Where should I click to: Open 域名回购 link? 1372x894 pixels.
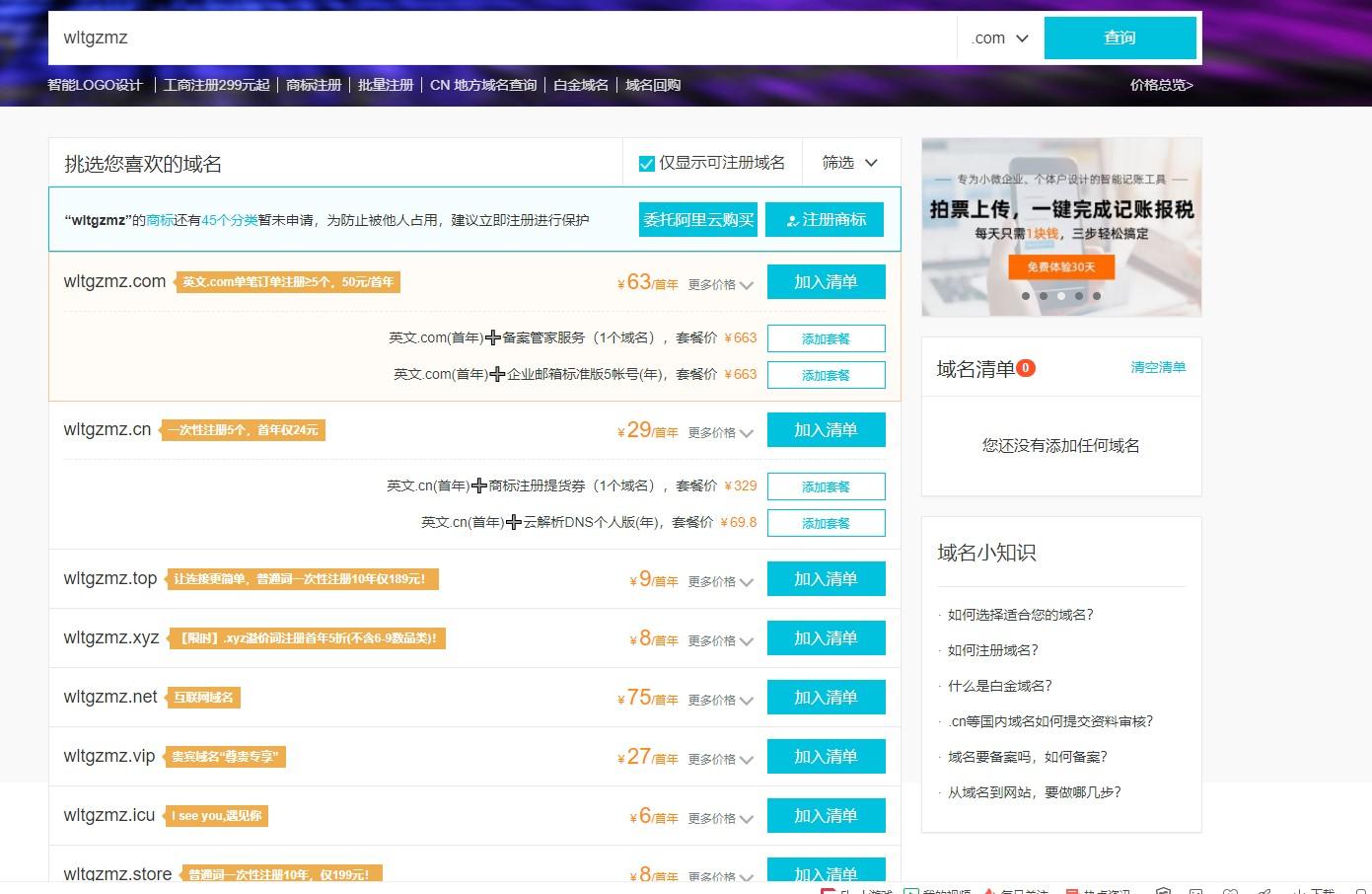pos(653,85)
